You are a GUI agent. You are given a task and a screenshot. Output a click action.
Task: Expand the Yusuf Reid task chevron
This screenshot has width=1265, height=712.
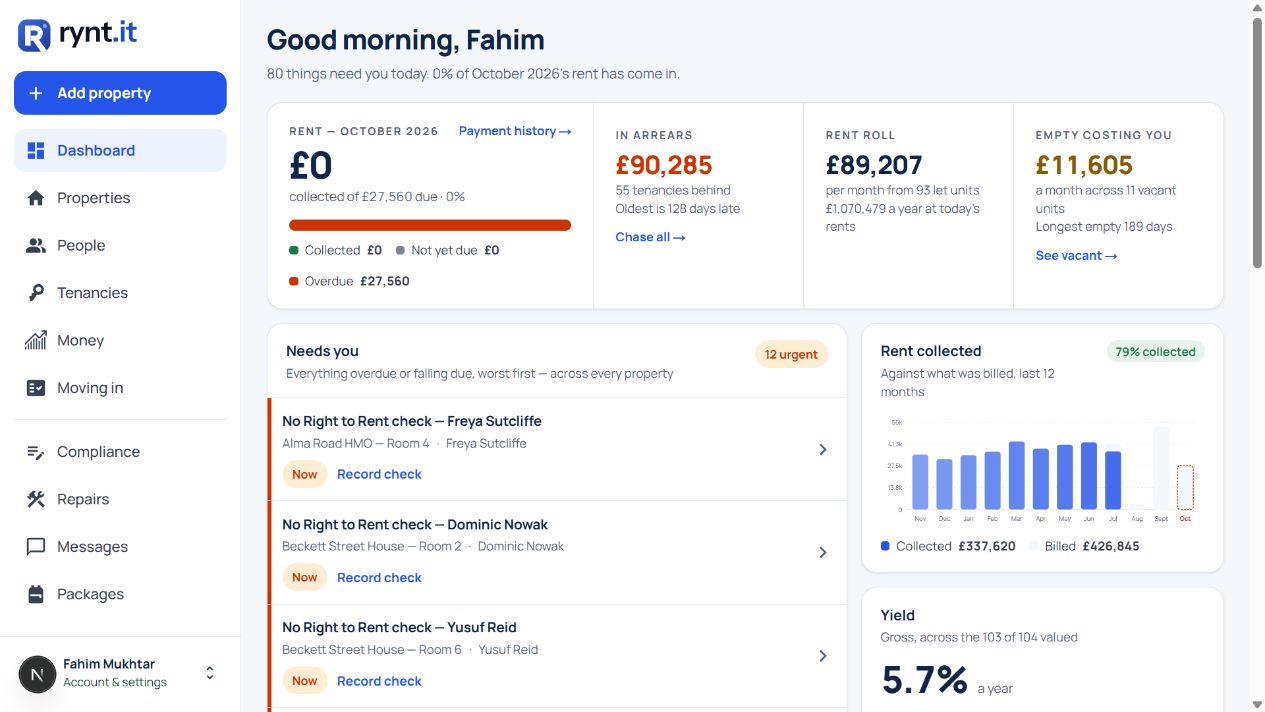[823, 656]
